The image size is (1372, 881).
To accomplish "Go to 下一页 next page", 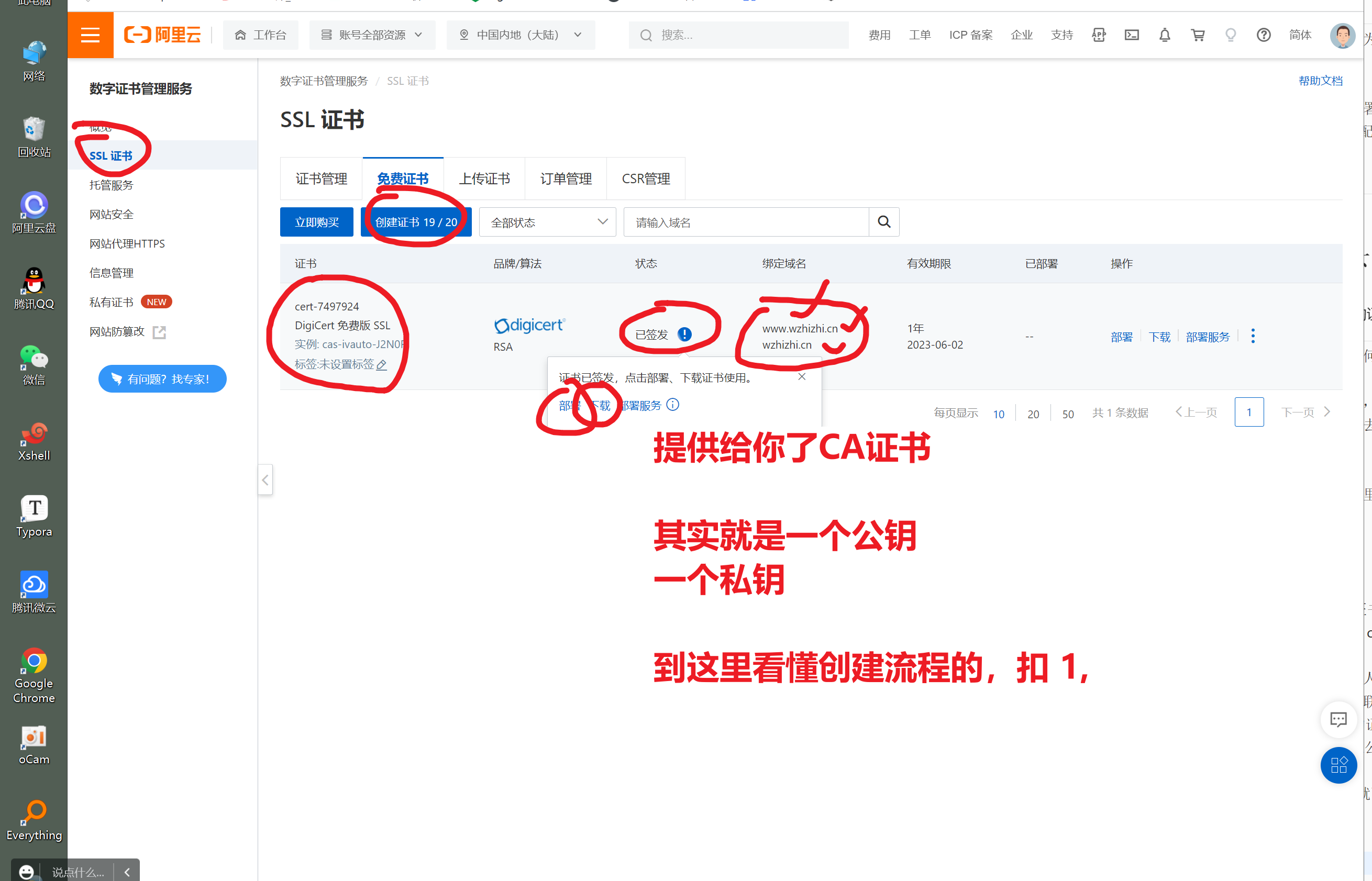I will [1305, 412].
